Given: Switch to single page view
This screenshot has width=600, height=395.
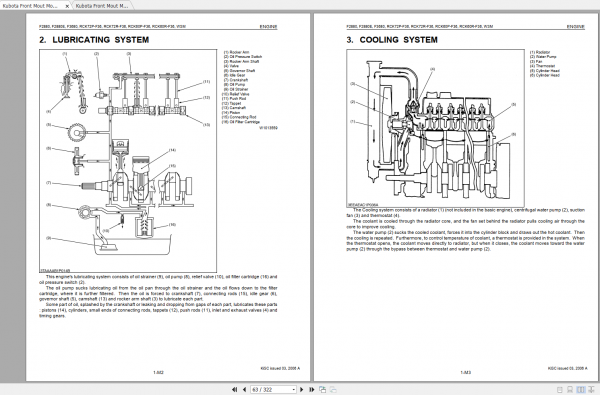Looking at the screenshot, I should (560, 390).
